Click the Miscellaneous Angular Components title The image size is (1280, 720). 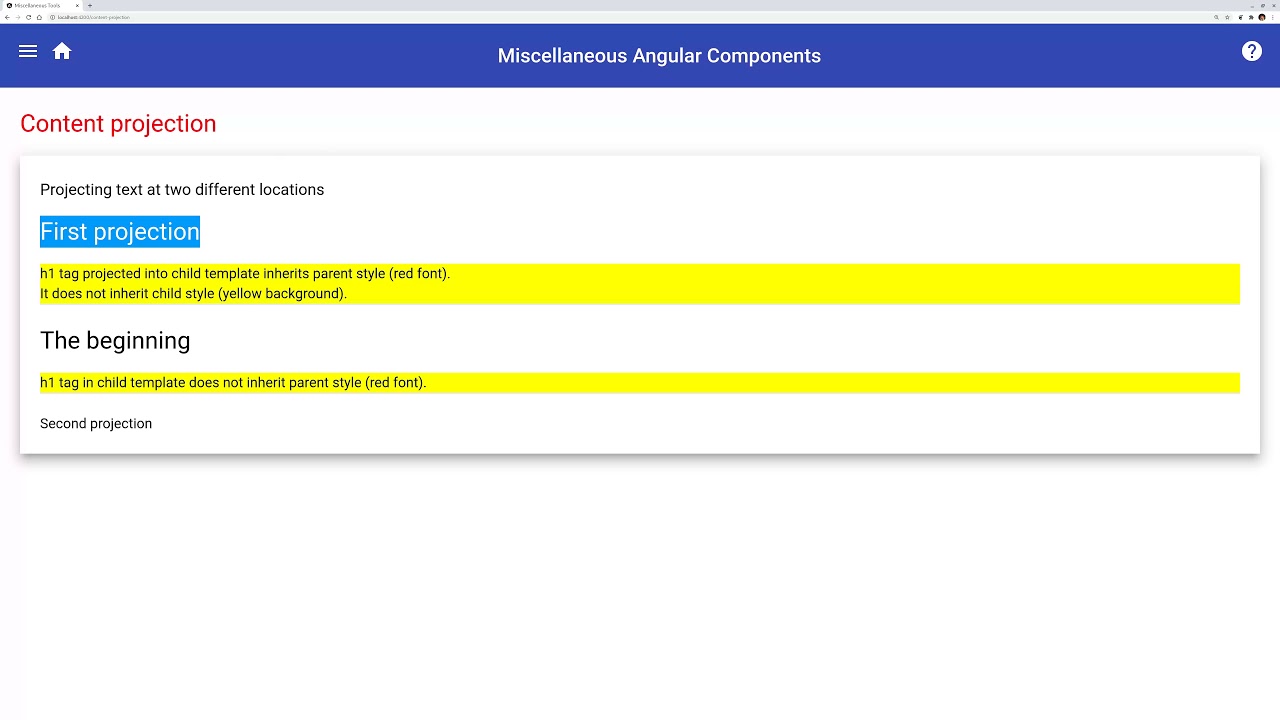[x=659, y=56]
